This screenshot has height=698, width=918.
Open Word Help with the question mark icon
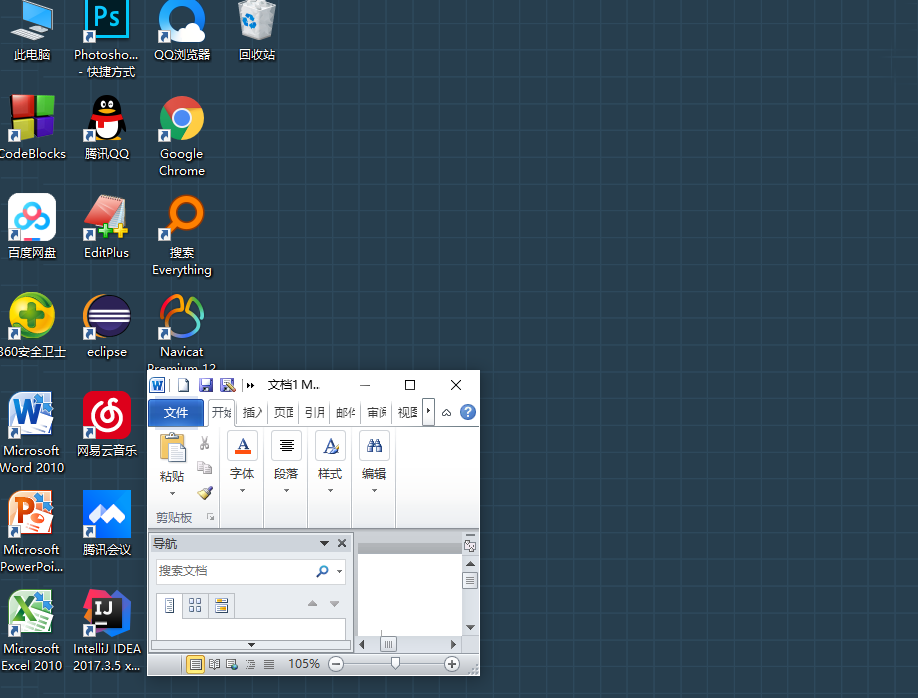[x=468, y=412]
